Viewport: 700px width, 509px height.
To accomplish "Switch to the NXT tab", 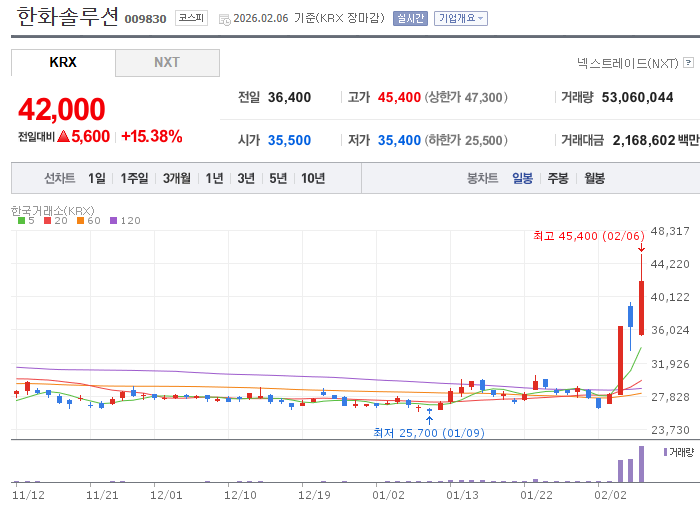I will tap(167, 63).
